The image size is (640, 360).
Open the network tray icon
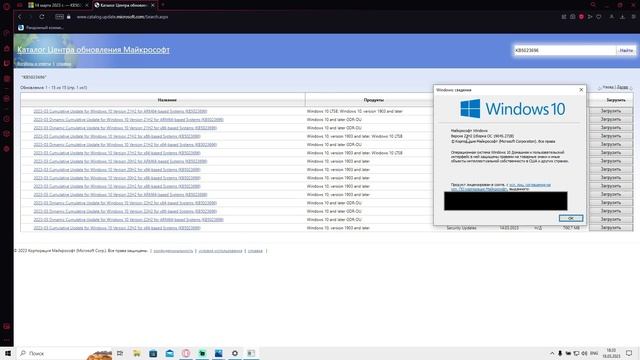tap(576, 353)
